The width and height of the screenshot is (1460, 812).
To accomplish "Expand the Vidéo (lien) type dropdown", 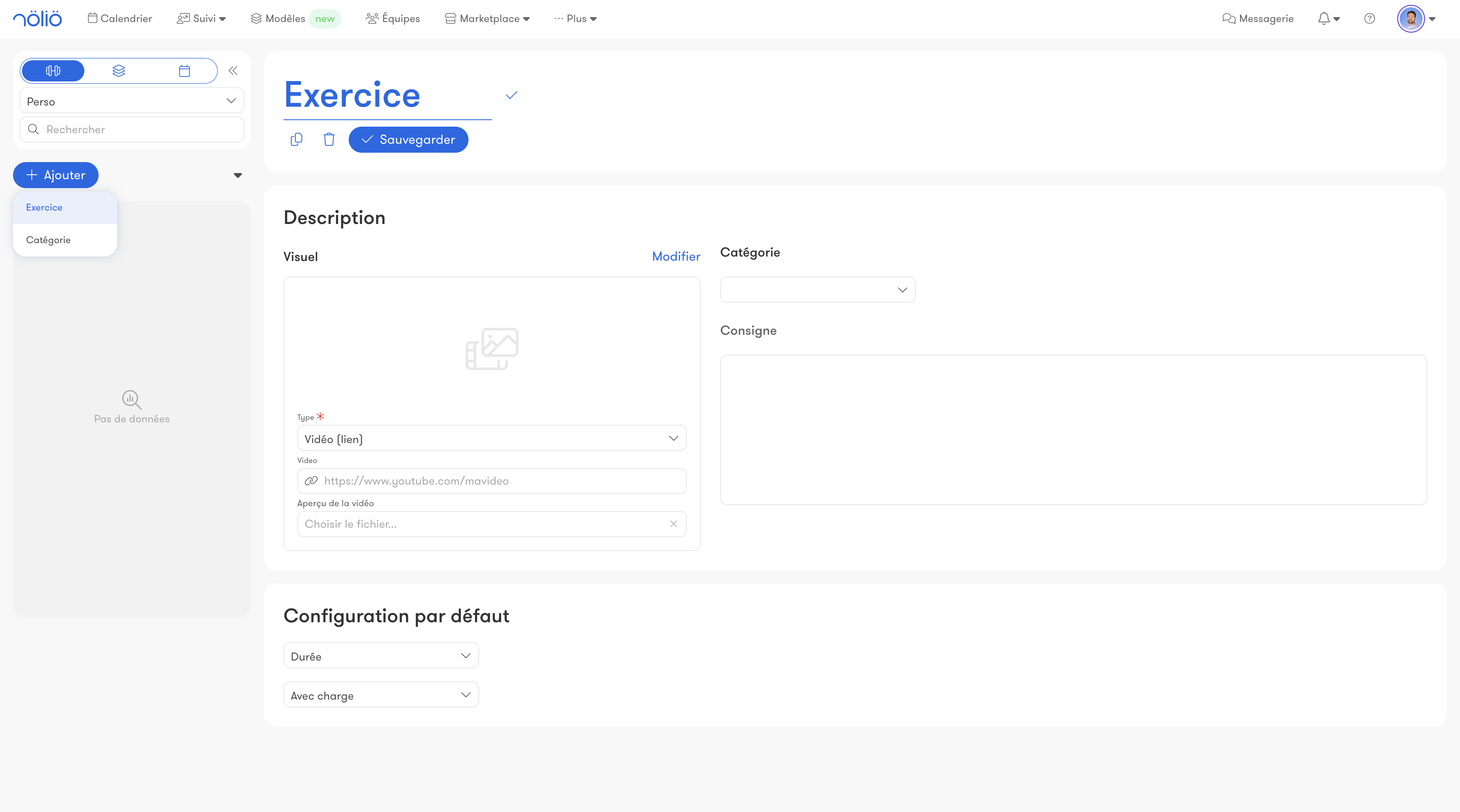I will 491,438.
